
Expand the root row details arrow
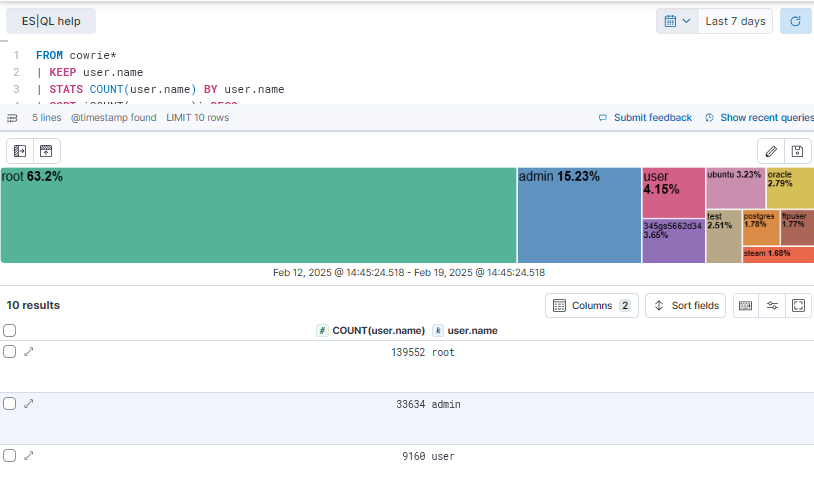[x=29, y=351]
